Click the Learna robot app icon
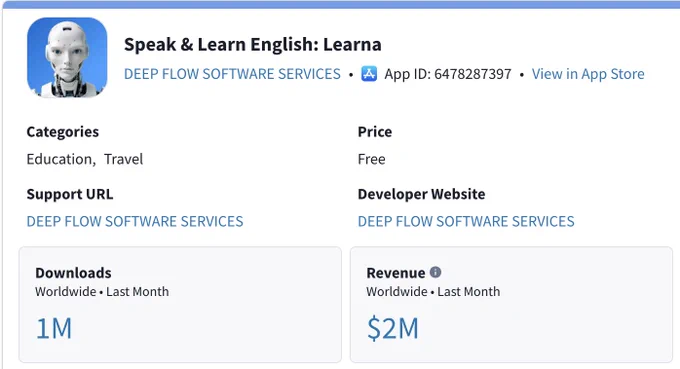Viewport: 680px width, 369px height. click(x=67, y=57)
